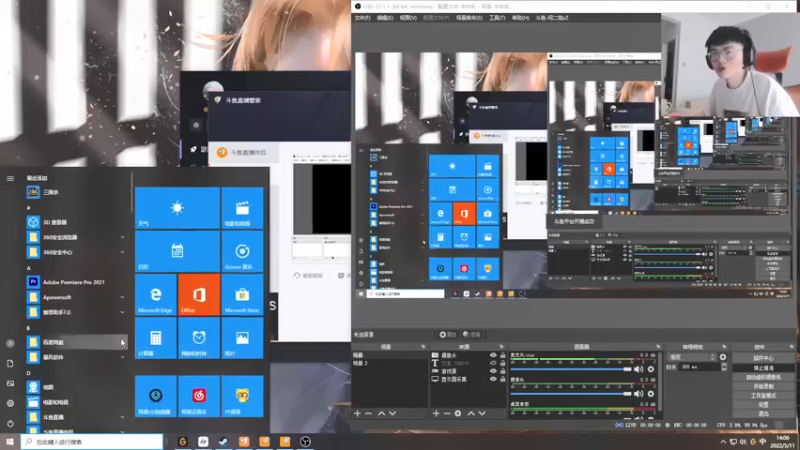The image size is (800, 450).
Task: Adjust the 麦克风/Aux volume slider
Action: [x=571, y=369]
